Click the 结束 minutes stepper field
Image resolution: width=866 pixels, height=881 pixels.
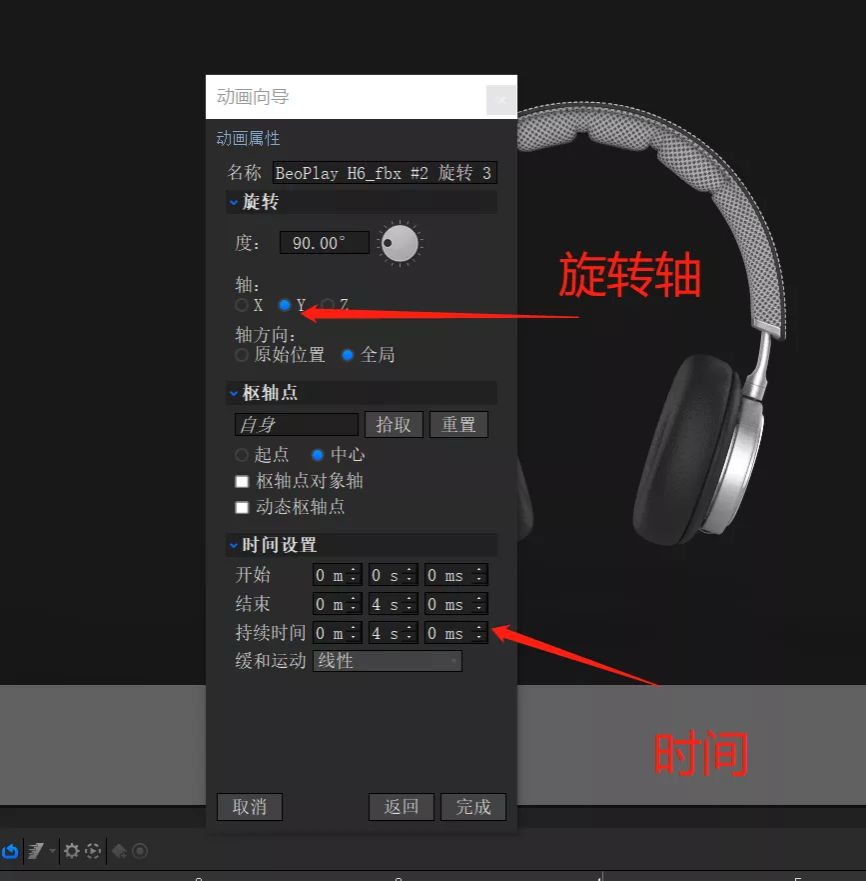(x=337, y=604)
